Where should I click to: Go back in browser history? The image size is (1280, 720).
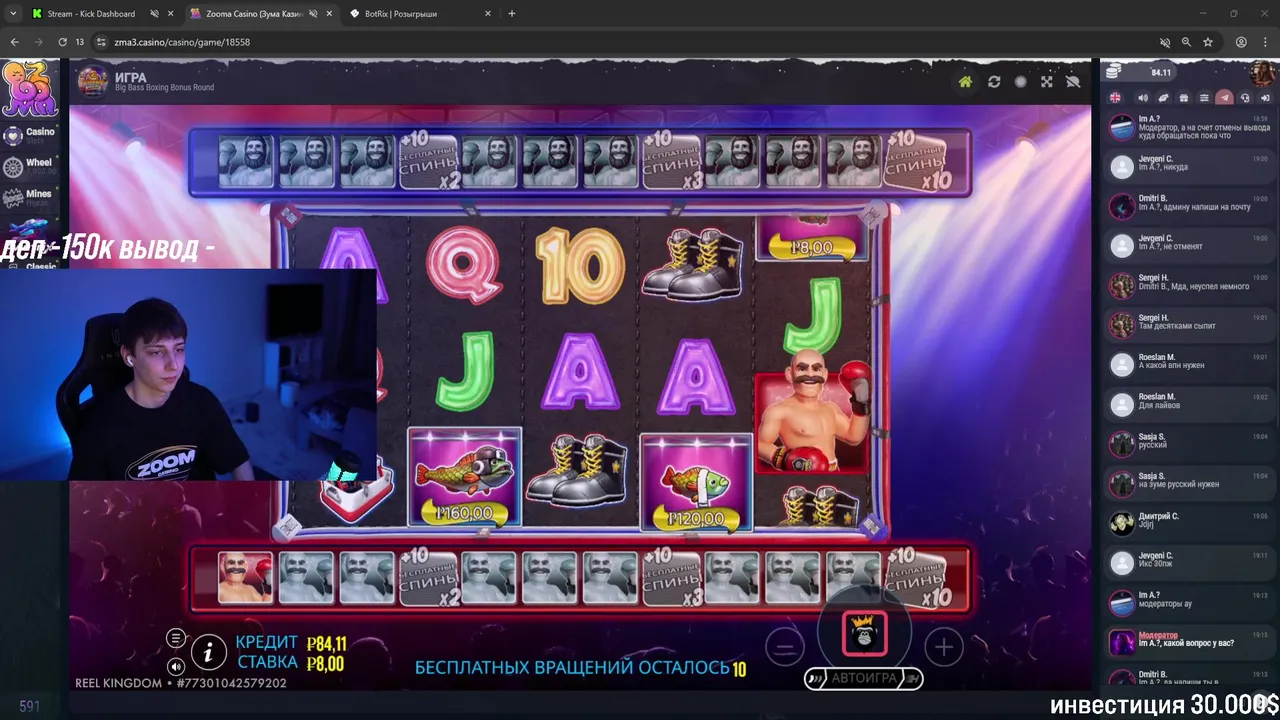(14, 42)
